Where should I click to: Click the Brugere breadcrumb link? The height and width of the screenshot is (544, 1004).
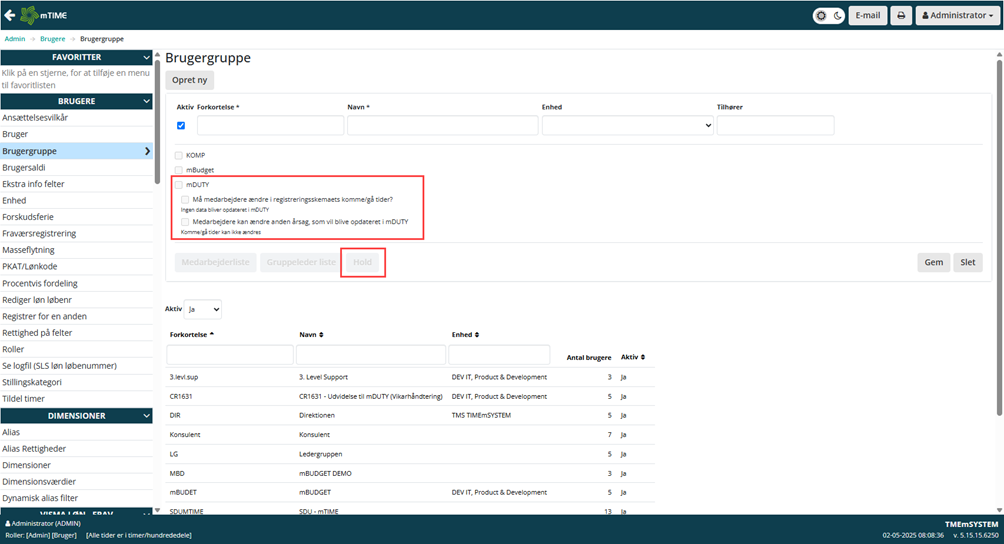(x=52, y=39)
